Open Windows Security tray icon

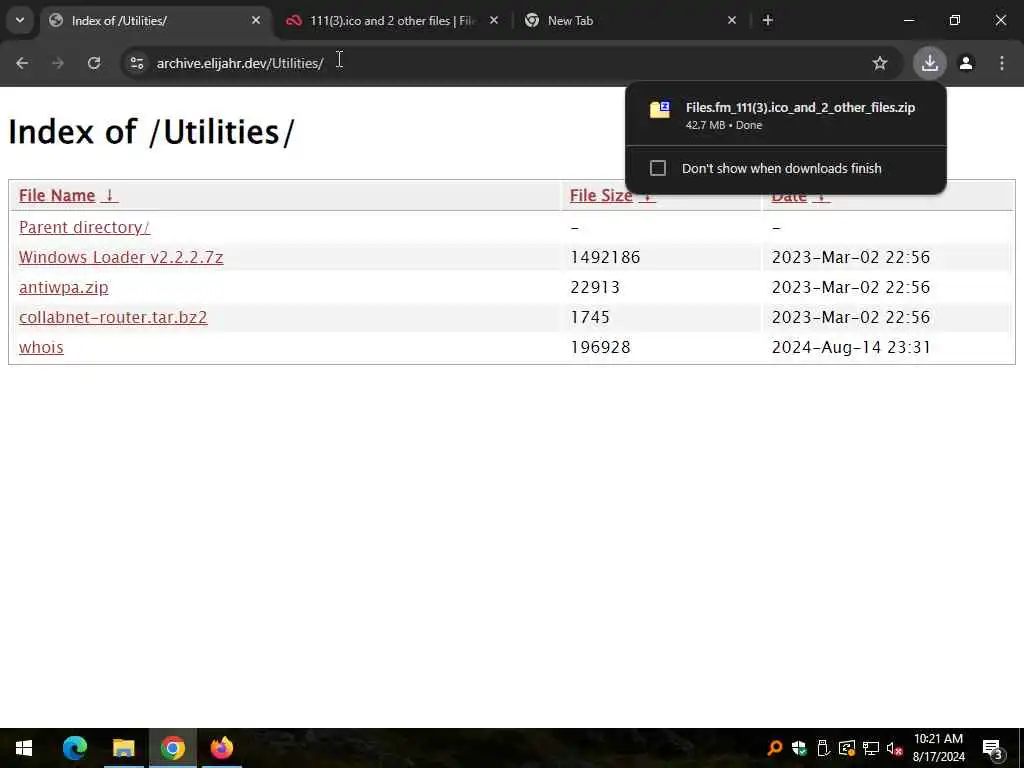(x=799, y=748)
